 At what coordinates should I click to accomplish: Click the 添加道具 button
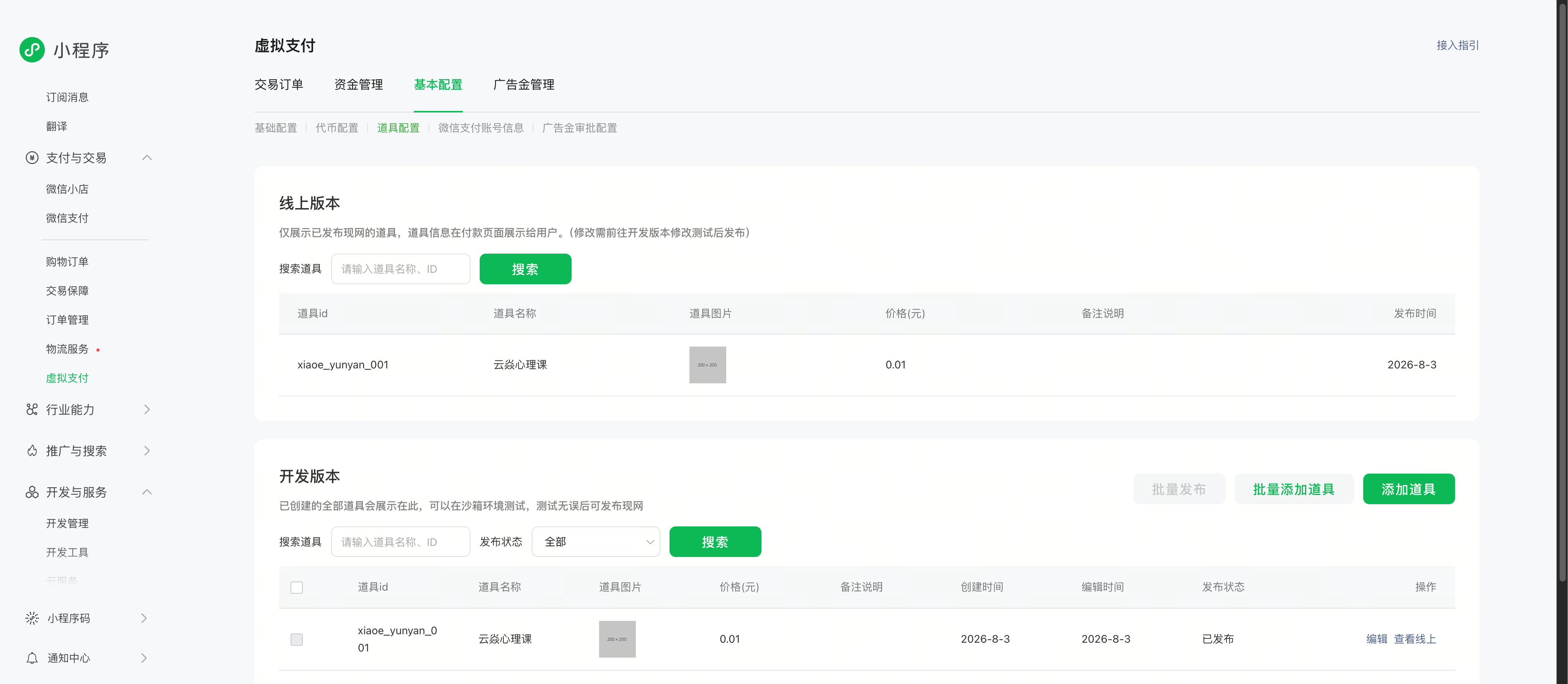1408,489
